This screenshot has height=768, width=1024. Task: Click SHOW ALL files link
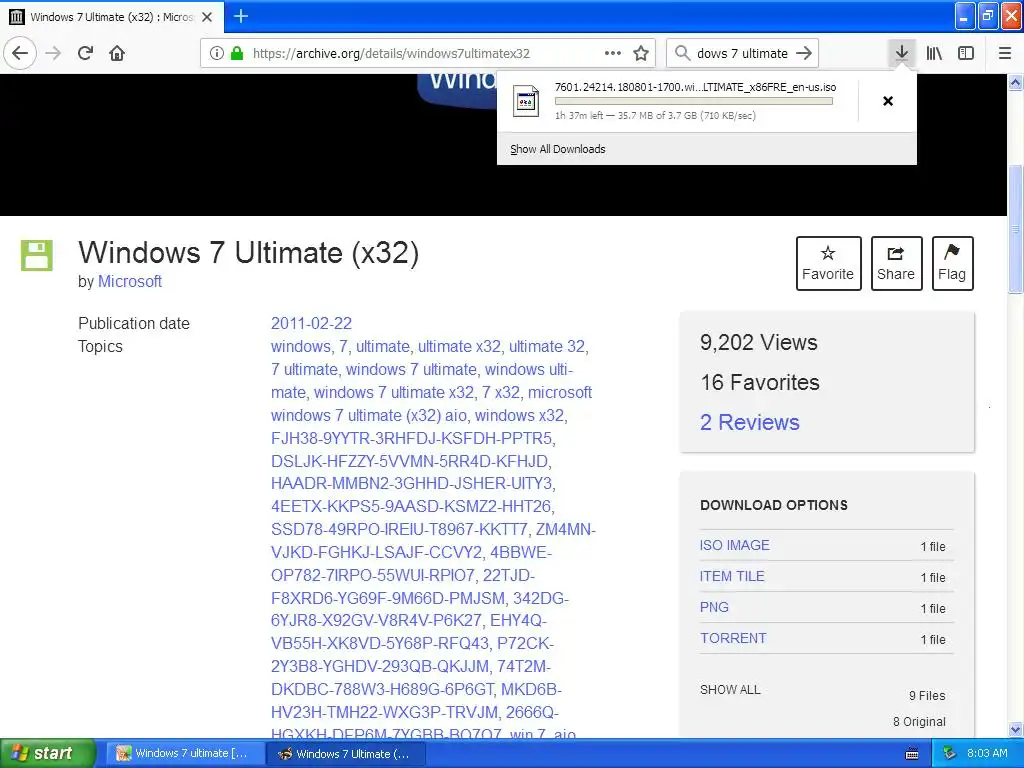[730, 690]
